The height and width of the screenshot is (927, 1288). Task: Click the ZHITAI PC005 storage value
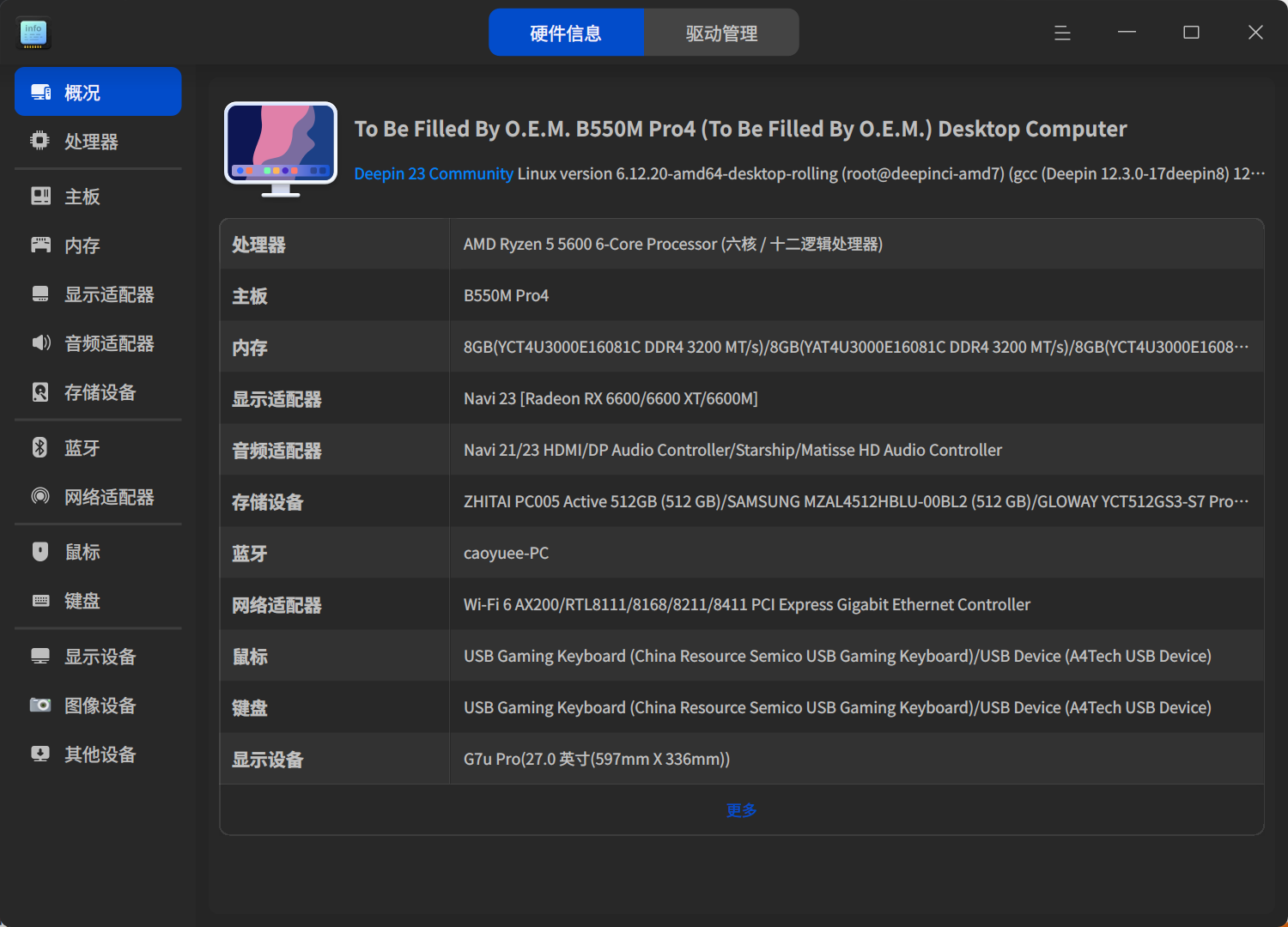coord(856,501)
